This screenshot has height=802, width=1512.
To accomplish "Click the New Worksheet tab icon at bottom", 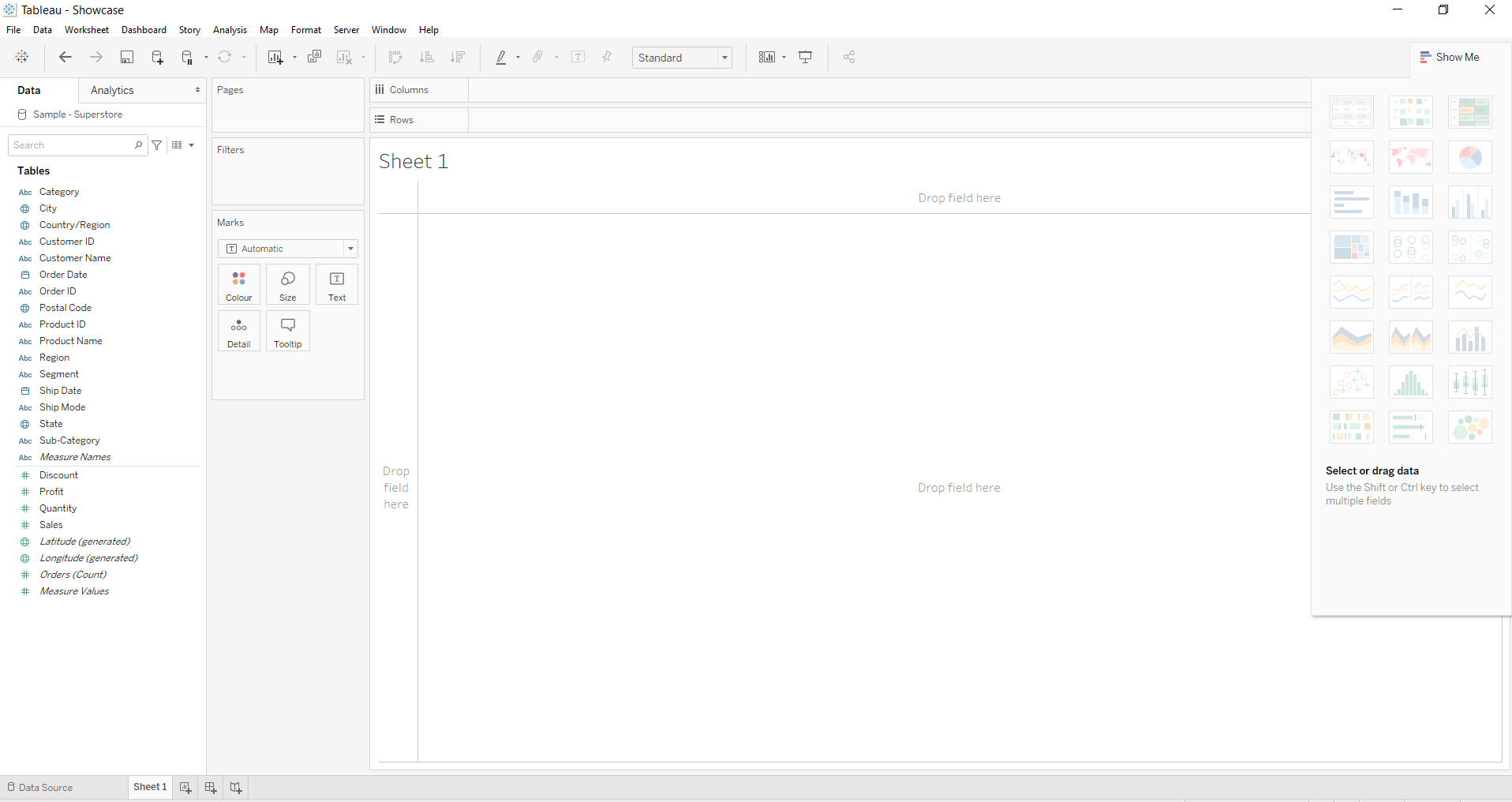I will [x=185, y=788].
